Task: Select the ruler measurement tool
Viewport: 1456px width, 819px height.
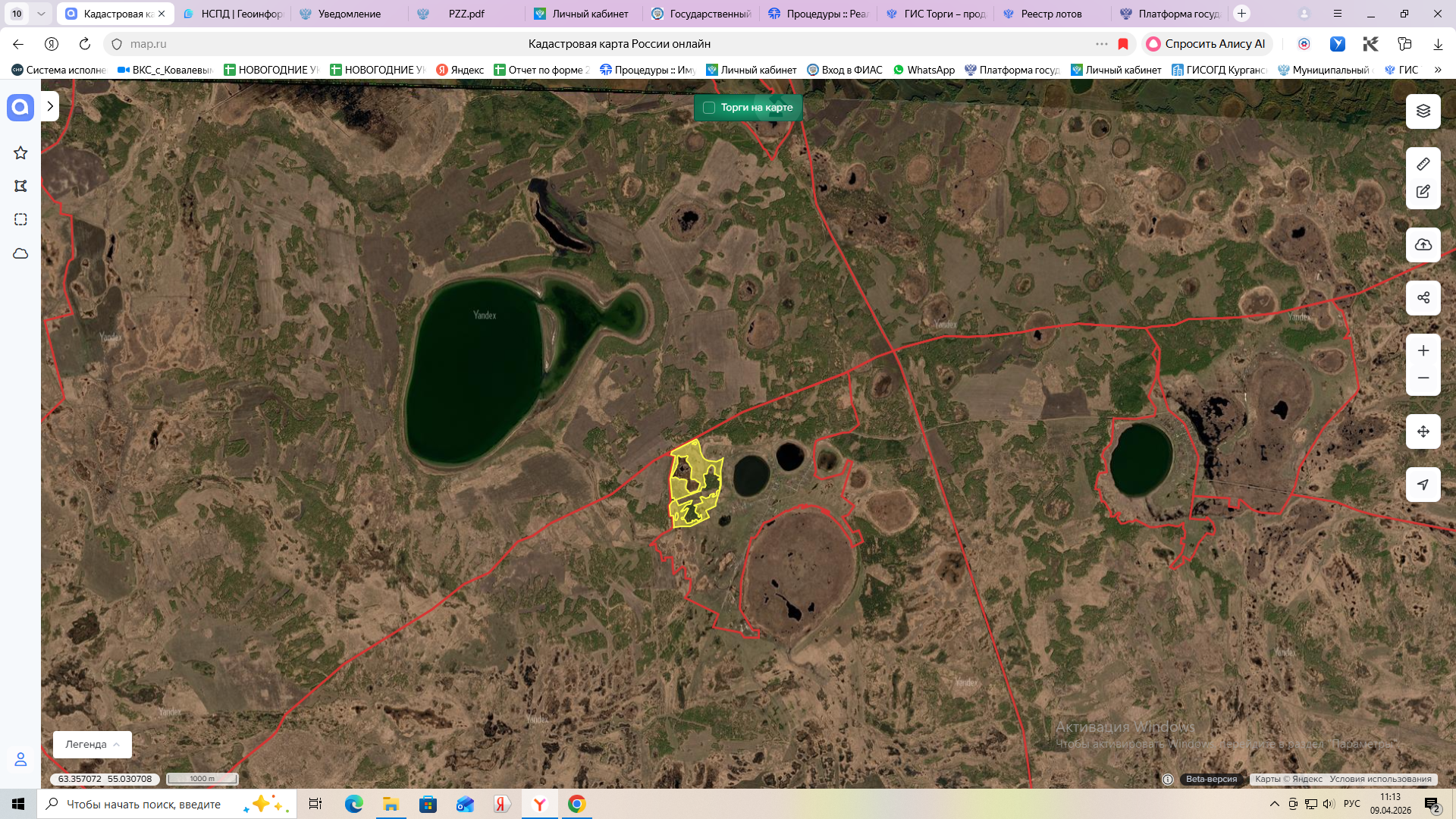Action: click(x=1423, y=164)
